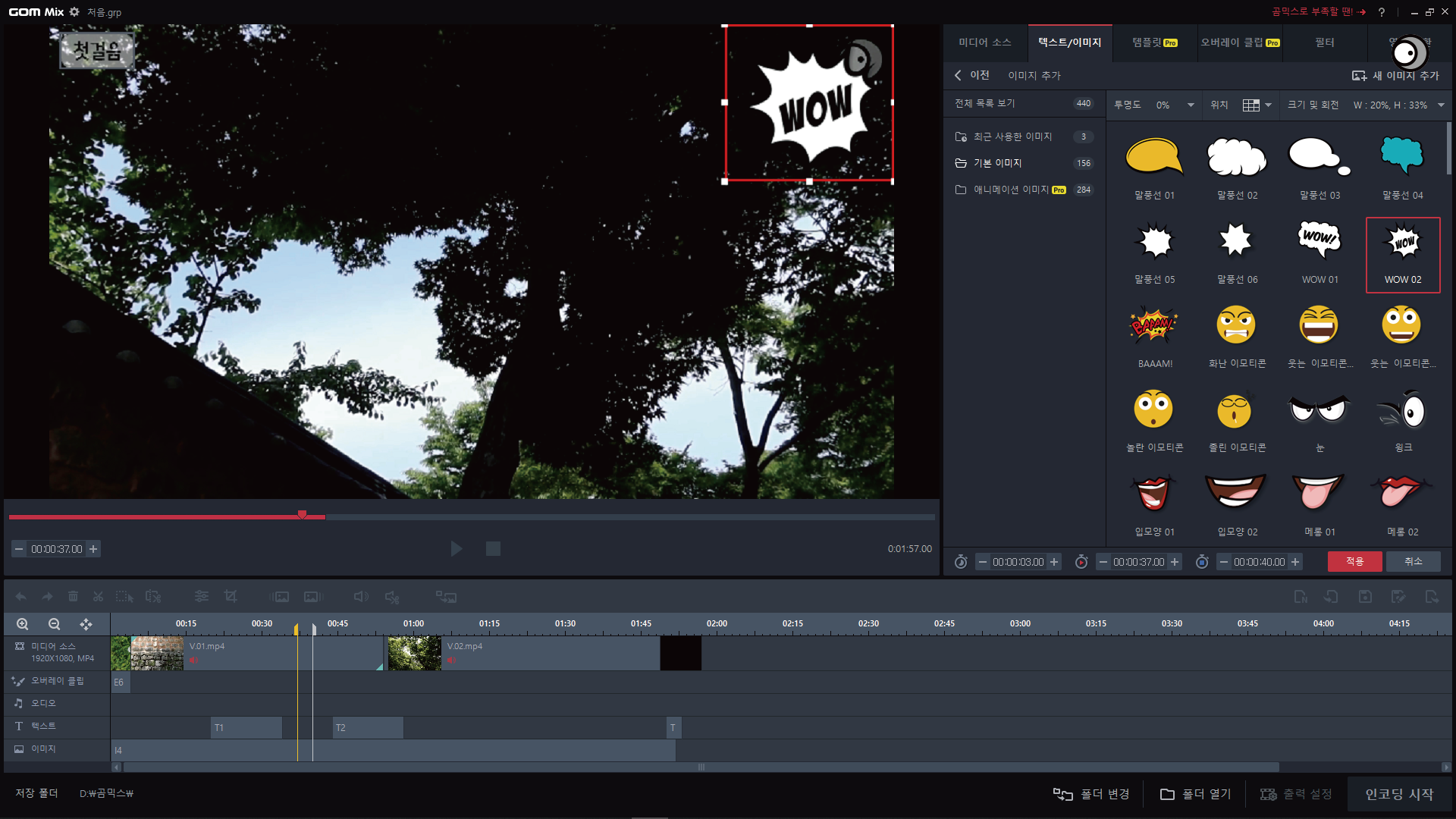Expand the position grid dropdown
The width and height of the screenshot is (1456, 819).
(1268, 105)
